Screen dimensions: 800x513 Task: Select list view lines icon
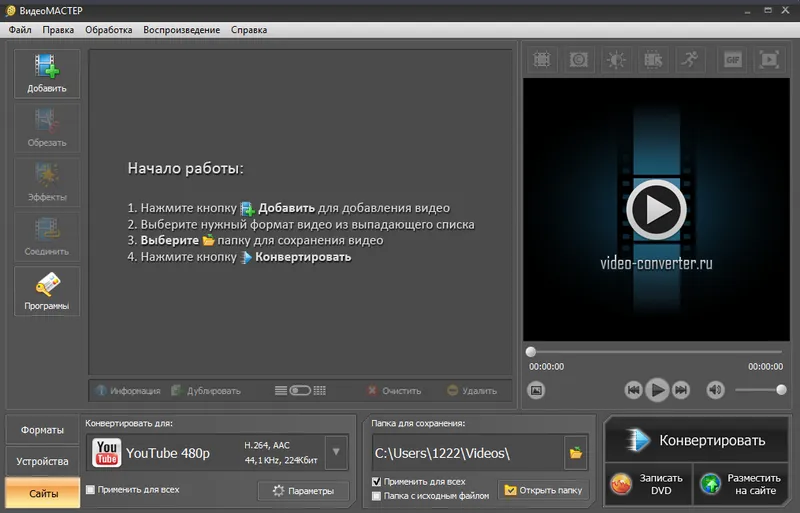click(x=281, y=390)
